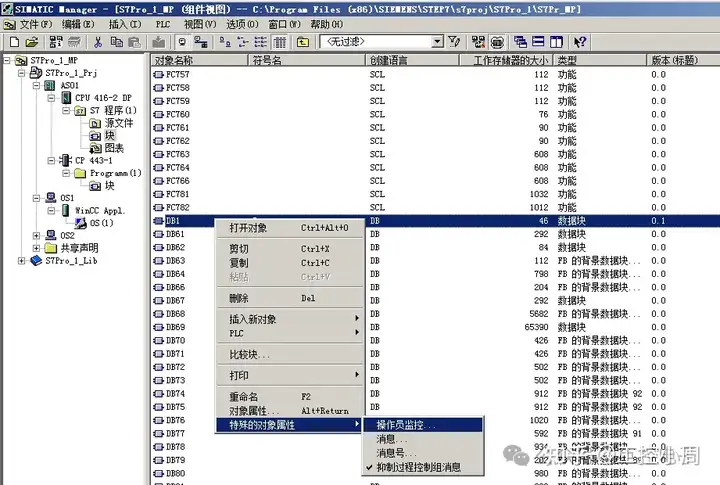Sort by the 创建语言 column header
The height and width of the screenshot is (485, 720).
coord(413,60)
